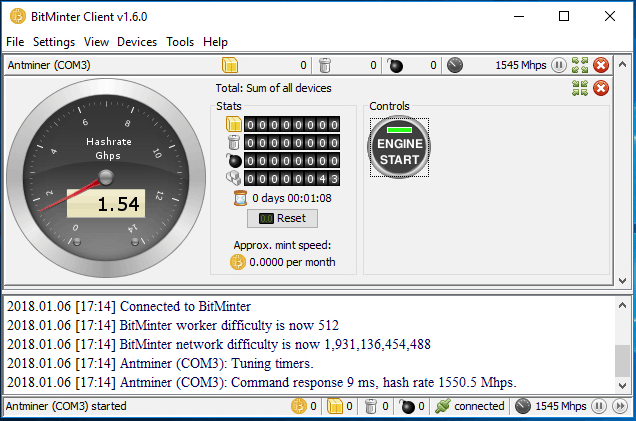The height and width of the screenshot is (421, 636).
Task: Click the rejected trash can icon in Stats
Action: (x=235, y=143)
